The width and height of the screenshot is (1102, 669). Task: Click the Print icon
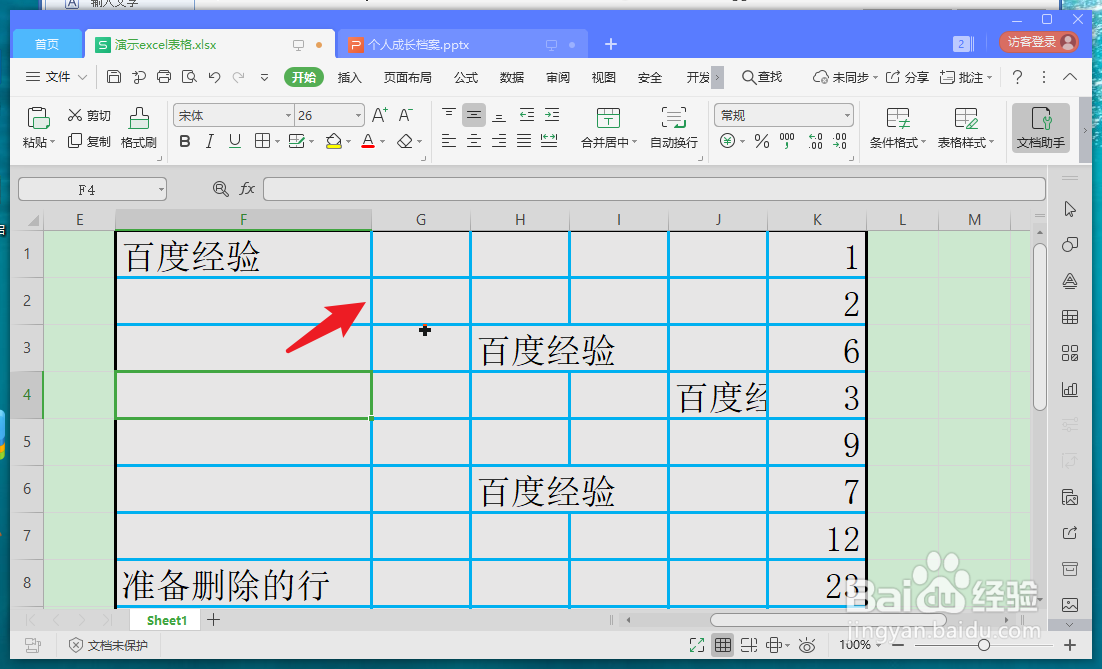(164, 77)
